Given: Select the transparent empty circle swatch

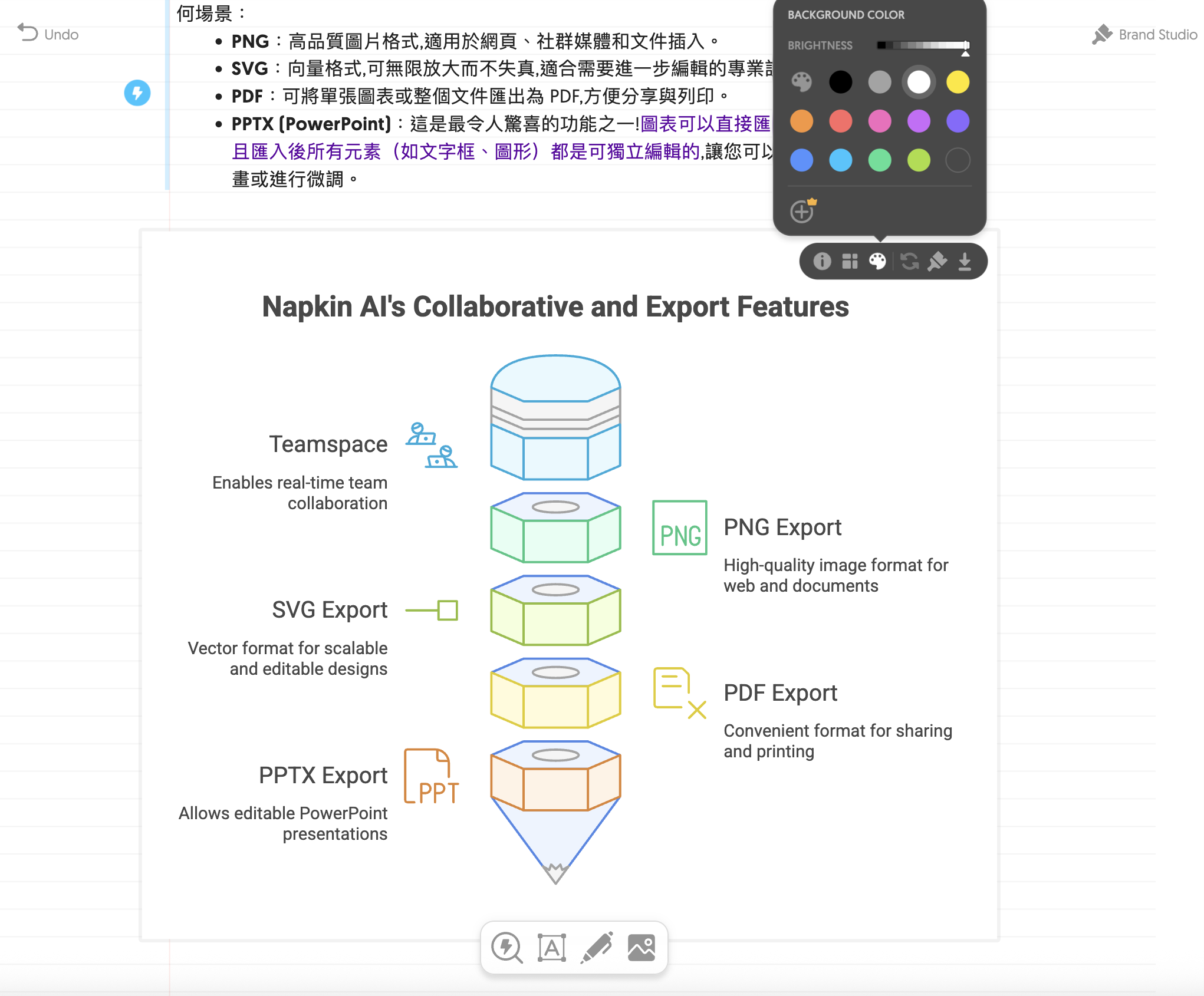Looking at the screenshot, I should [x=958, y=160].
